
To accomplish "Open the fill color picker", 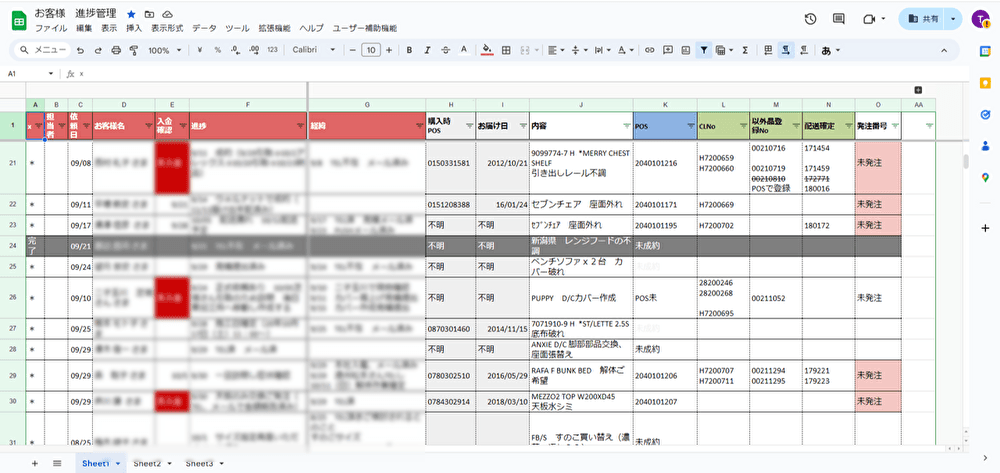I will click(487, 50).
